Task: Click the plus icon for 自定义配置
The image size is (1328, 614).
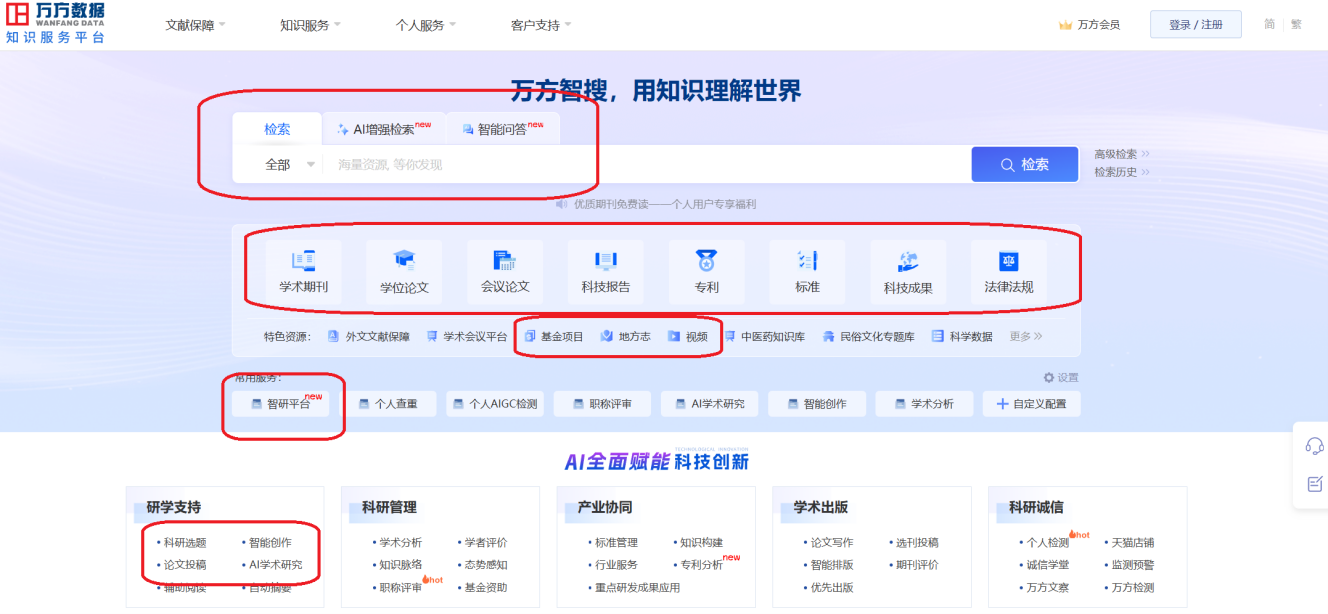Action: click(x=1003, y=404)
